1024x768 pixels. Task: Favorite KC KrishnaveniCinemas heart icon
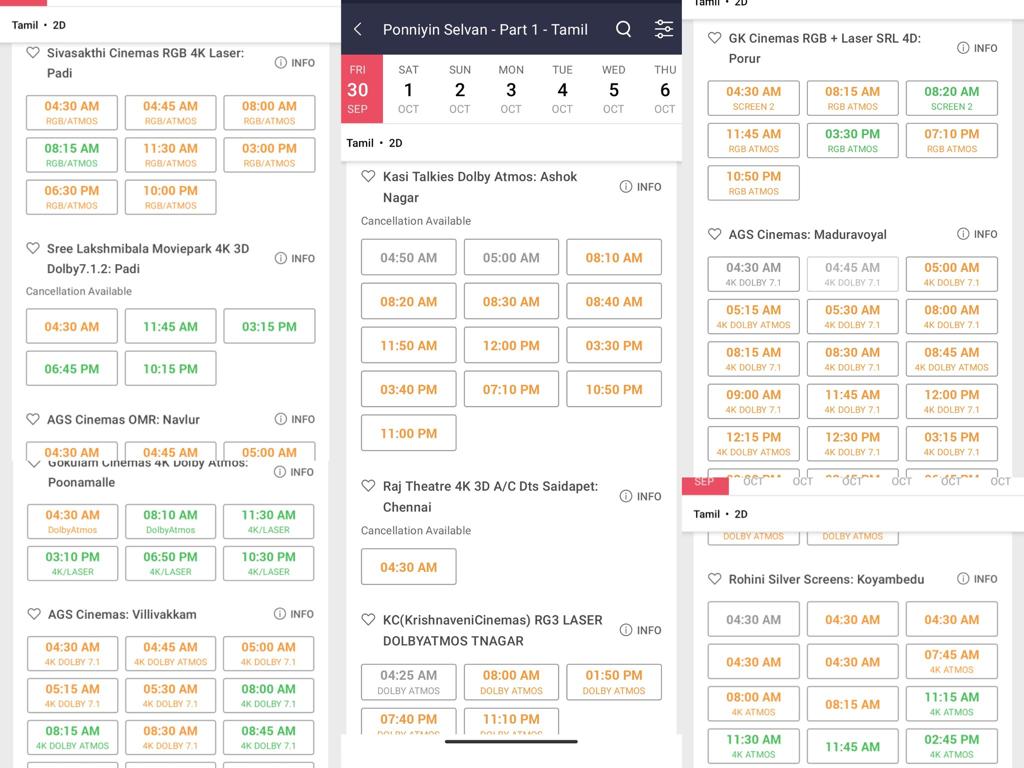(x=368, y=620)
